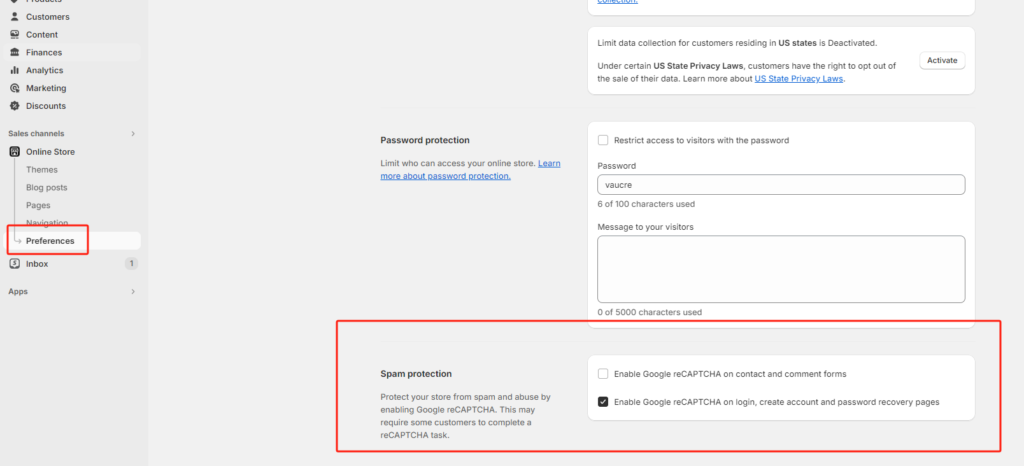Uncheck reCAPTCHA on login and account pages
The image size is (1024, 466).
[x=603, y=402]
